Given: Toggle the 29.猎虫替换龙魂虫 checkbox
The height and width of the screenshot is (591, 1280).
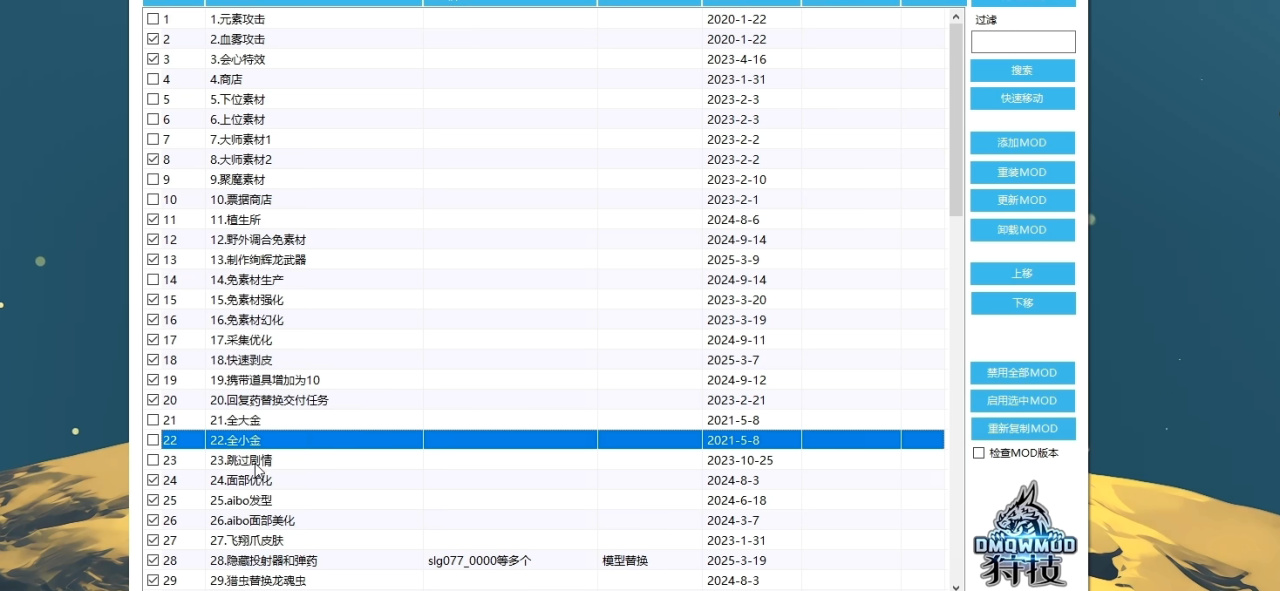Looking at the screenshot, I should point(153,580).
